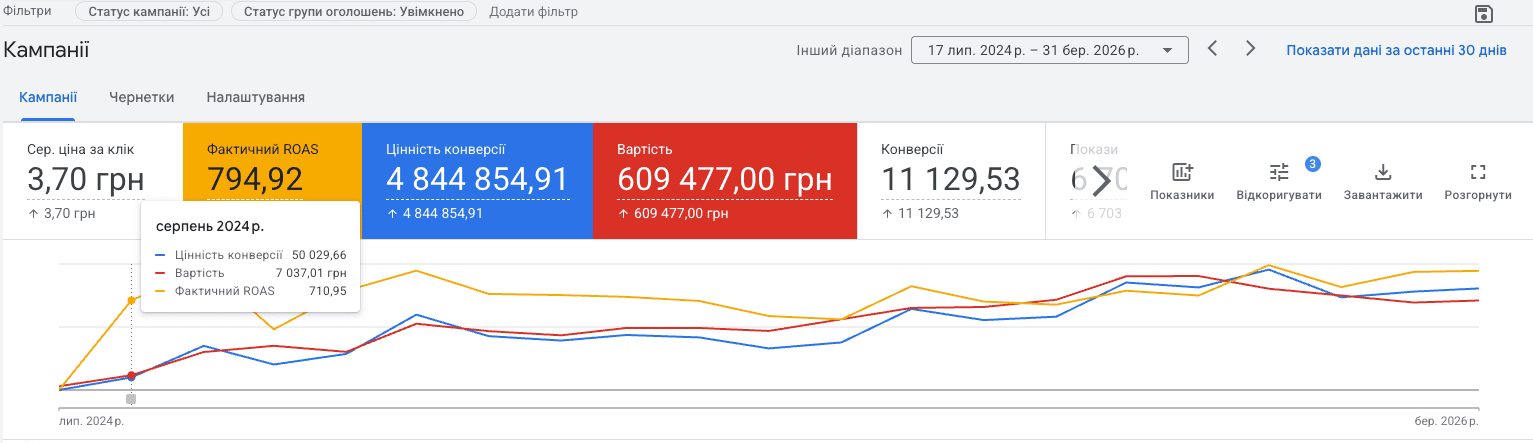Click the tooltip value 50 029,66
The width and height of the screenshot is (1533, 443).
pos(319,255)
